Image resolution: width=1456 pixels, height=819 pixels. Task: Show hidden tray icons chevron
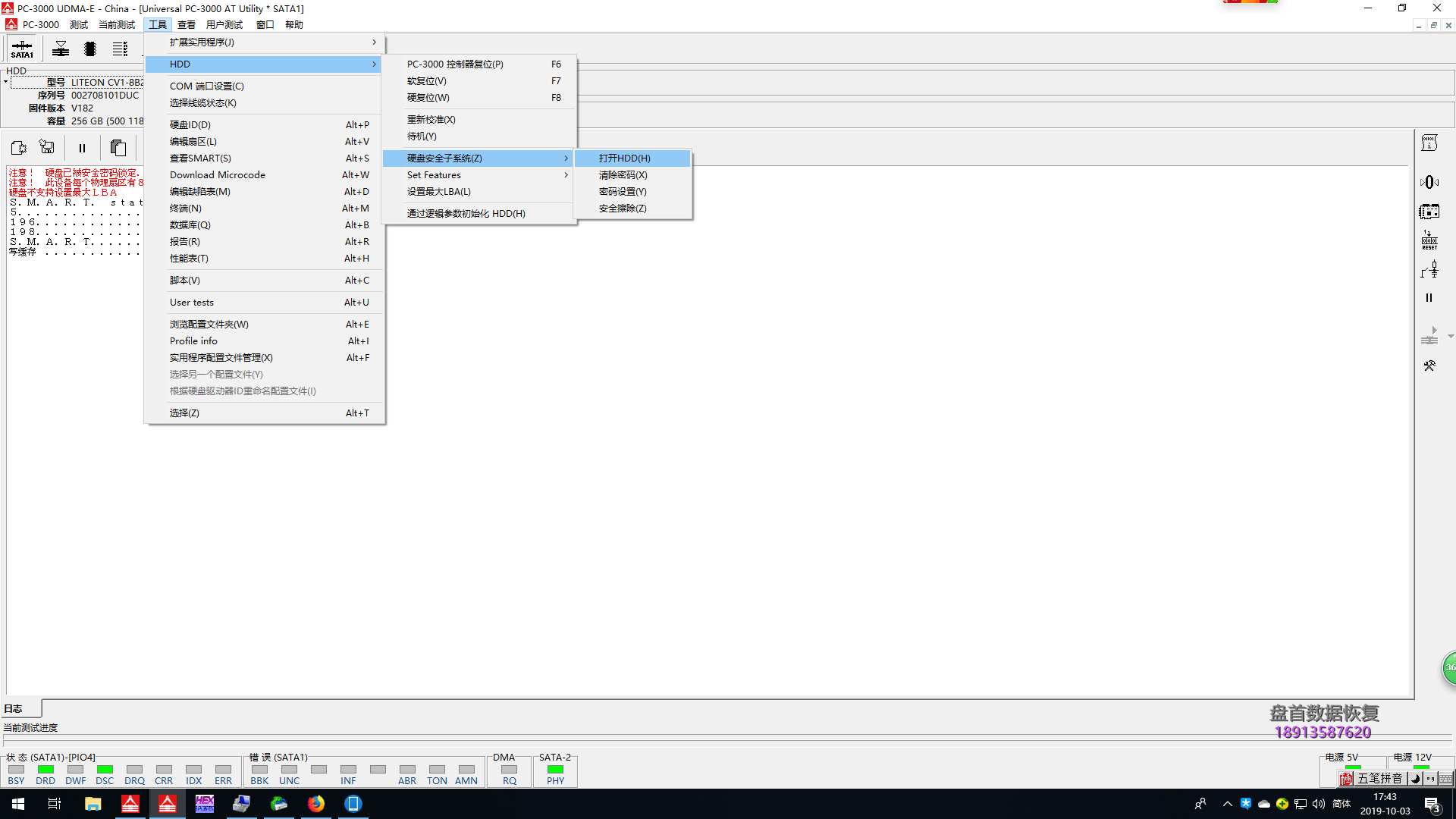point(1227,804)
